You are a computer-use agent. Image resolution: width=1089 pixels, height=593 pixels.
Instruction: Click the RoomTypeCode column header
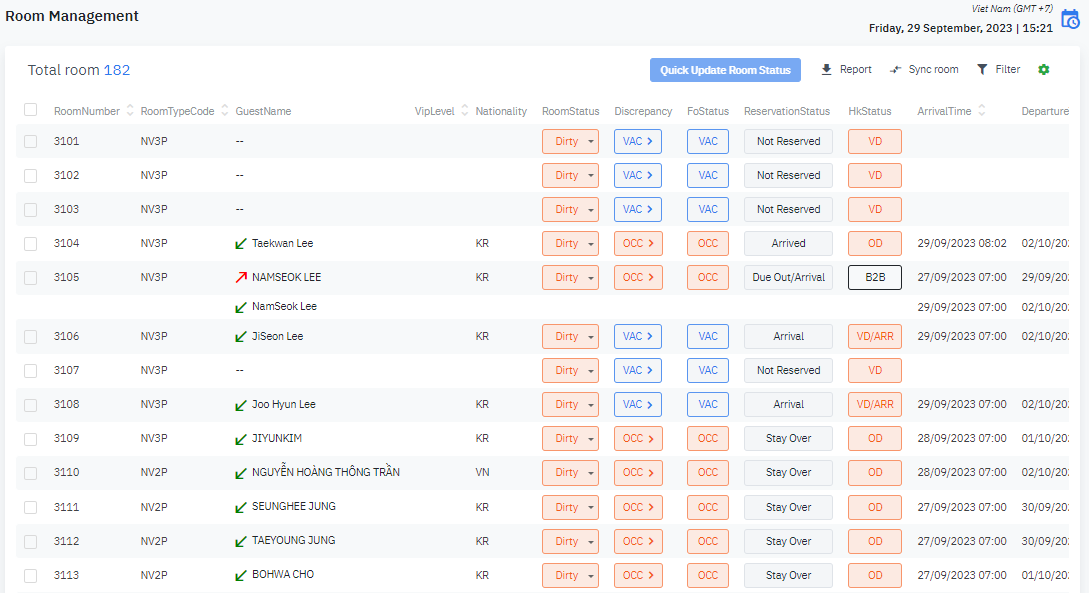click(x=177, y=111)
